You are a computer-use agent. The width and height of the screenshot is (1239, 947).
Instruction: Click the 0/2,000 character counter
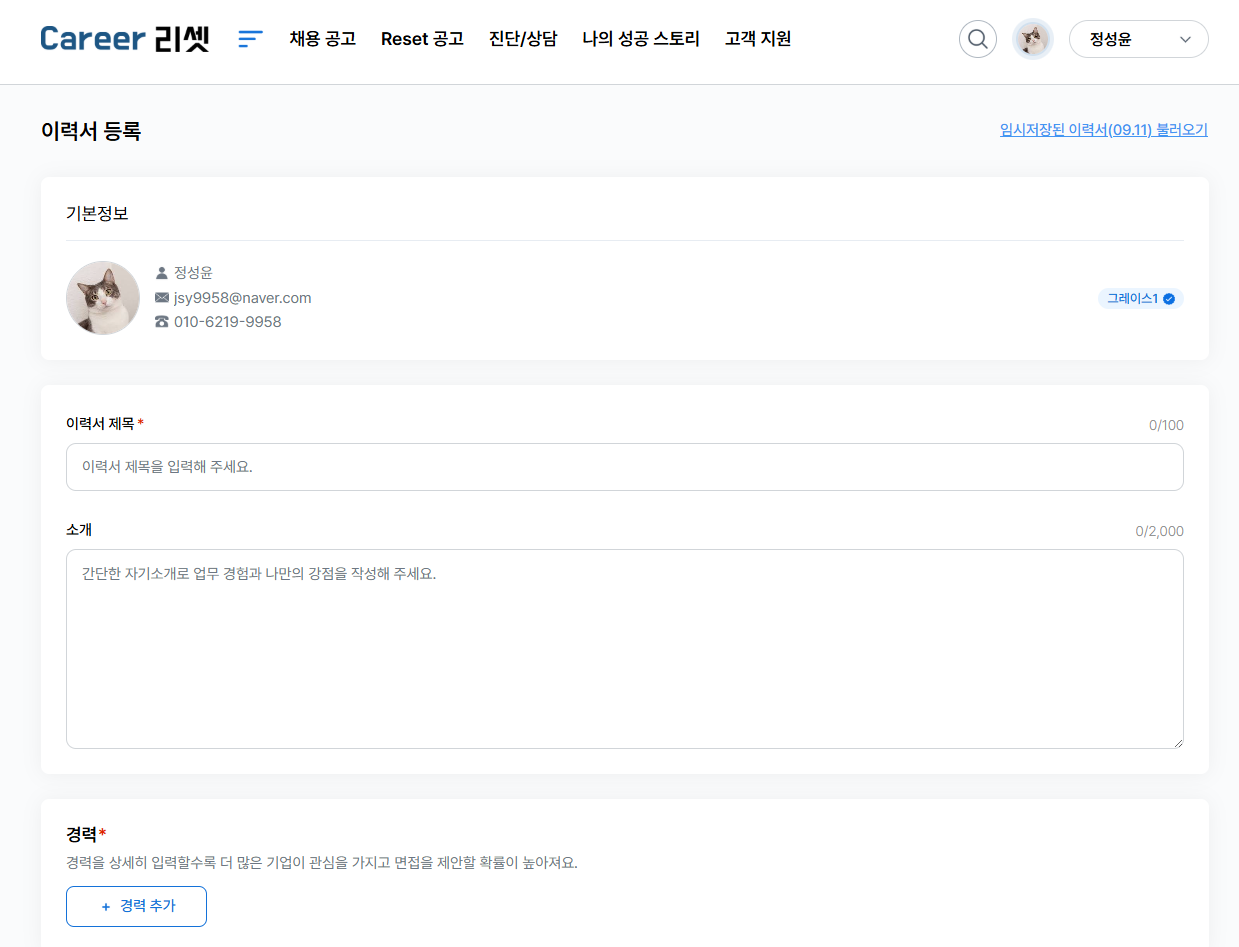tap(1159, 531)
